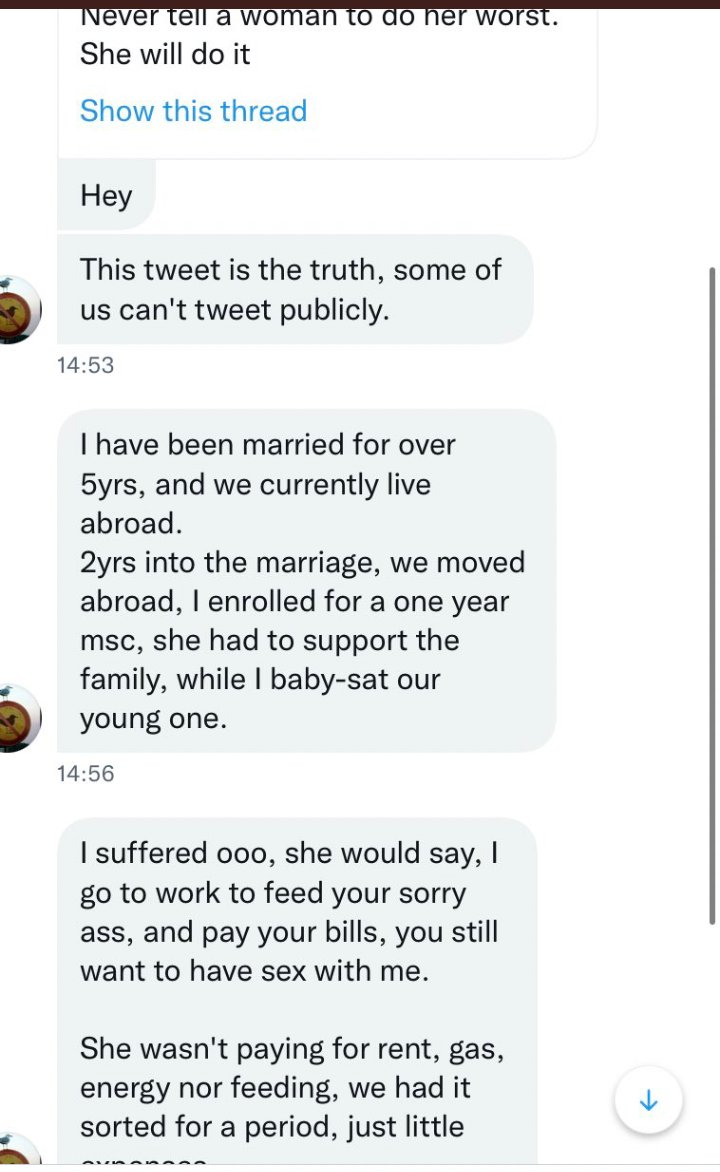The height and width of the screenshot is (1172, 720).
Task: Tap the scroll-to-latest down arrow button
Action: tap(648, 1101)
